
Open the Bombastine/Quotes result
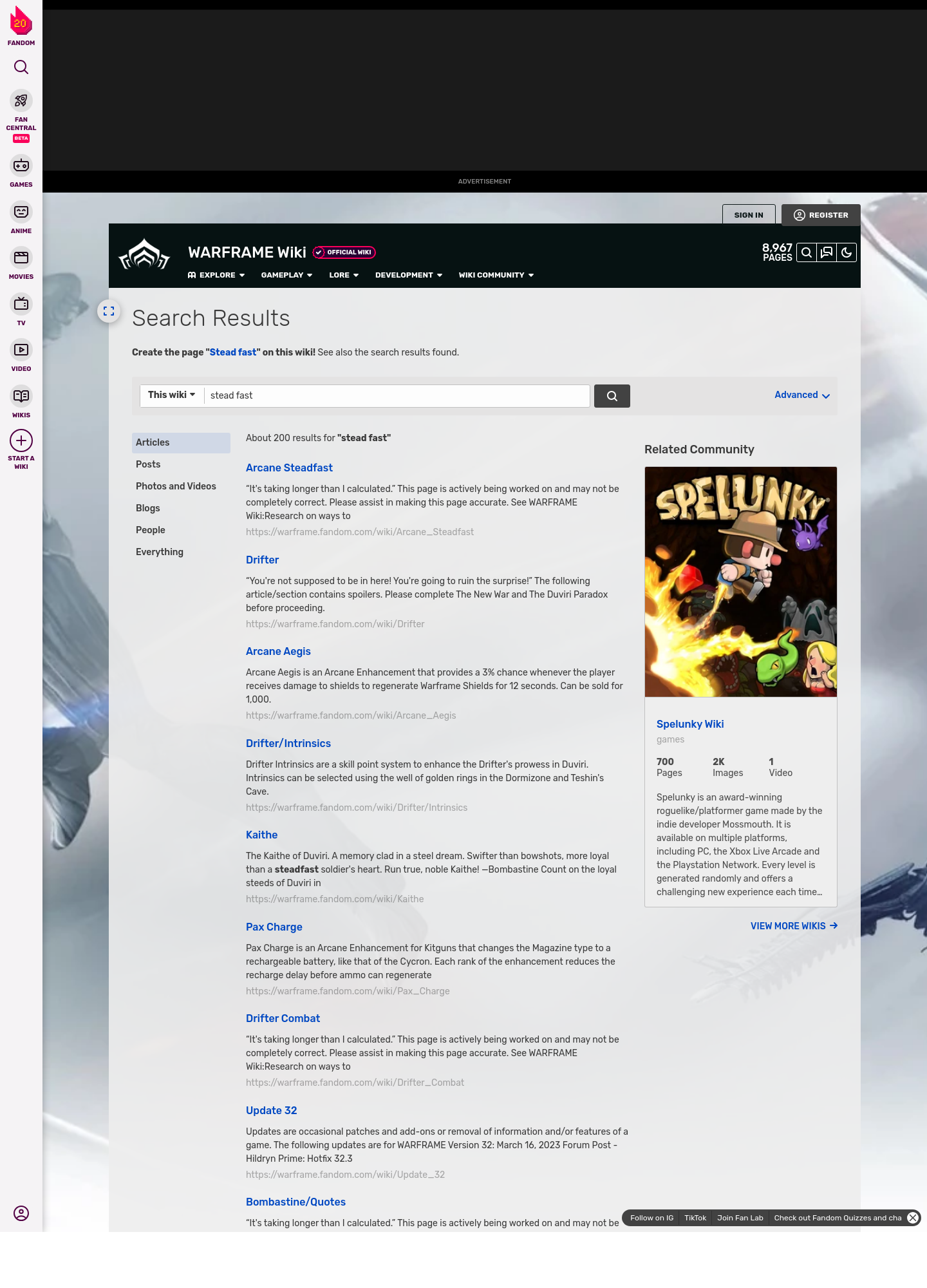pyautogui.click(x=295, y=1202)
